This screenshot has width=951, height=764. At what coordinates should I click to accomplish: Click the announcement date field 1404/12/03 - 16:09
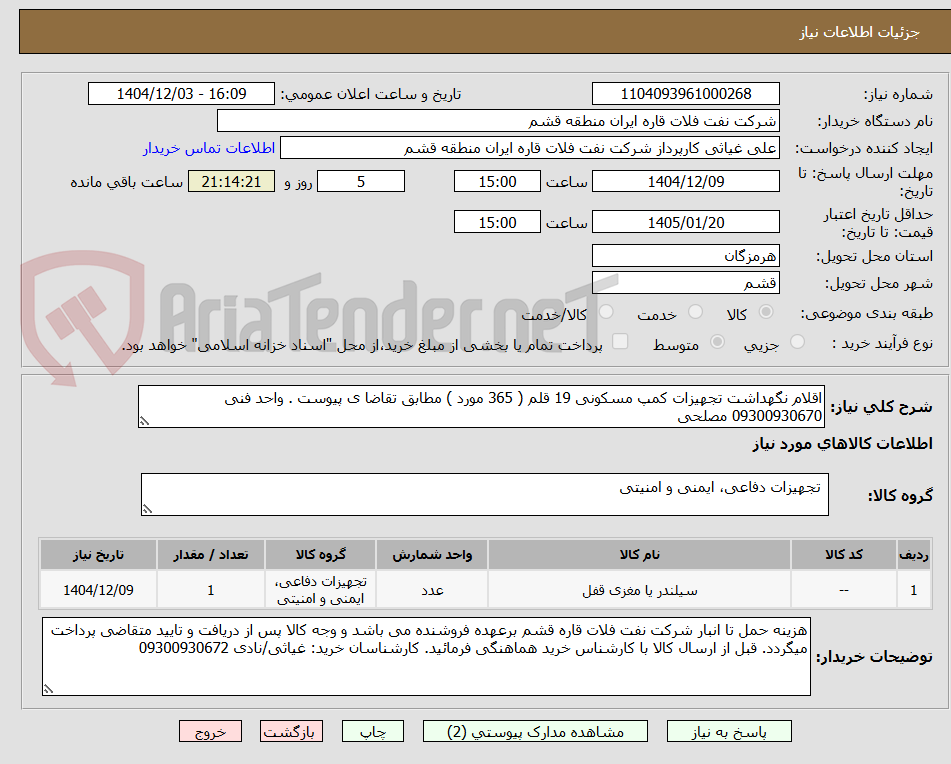[181, 94]
